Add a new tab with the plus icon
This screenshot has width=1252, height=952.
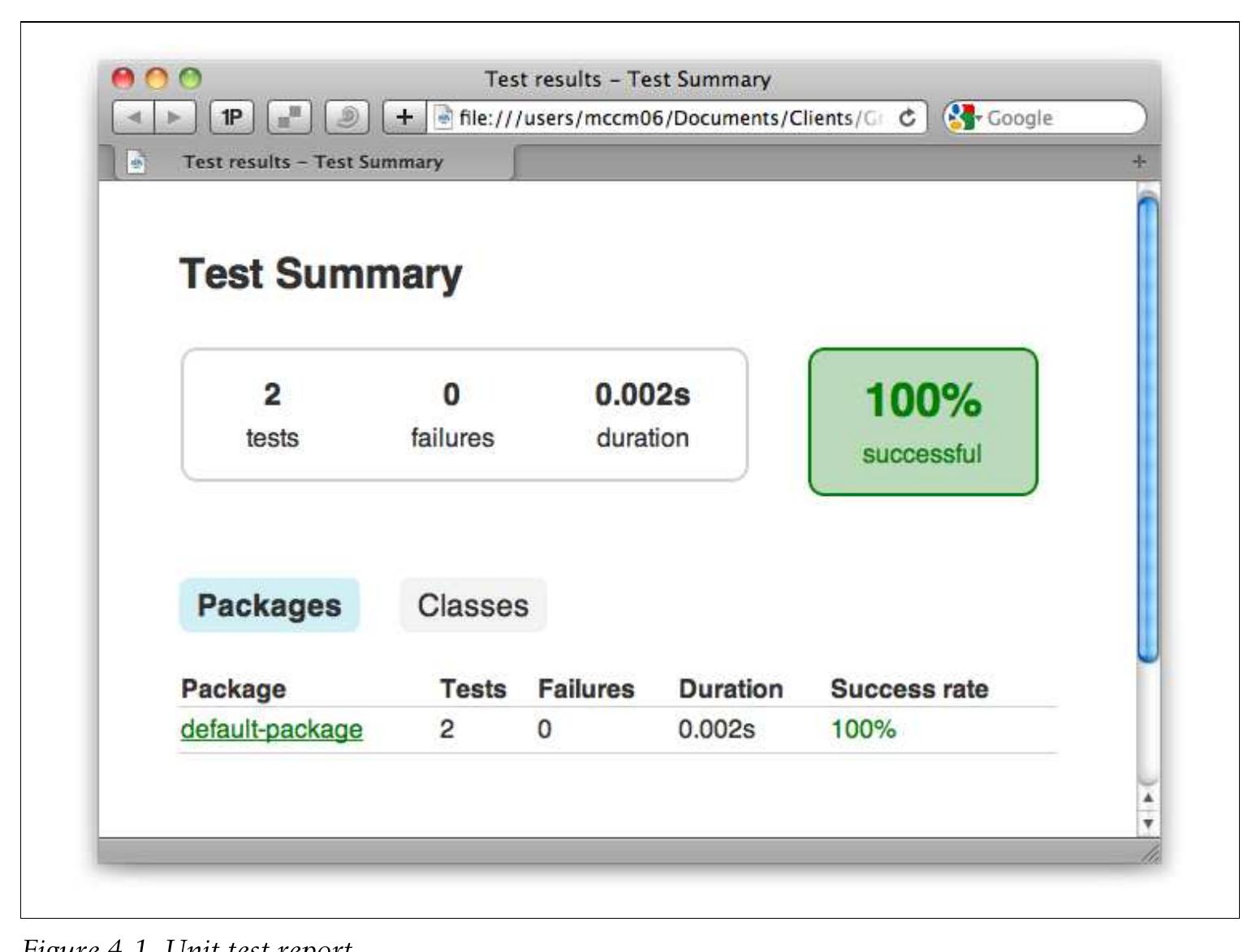[x=1139, y=162]
